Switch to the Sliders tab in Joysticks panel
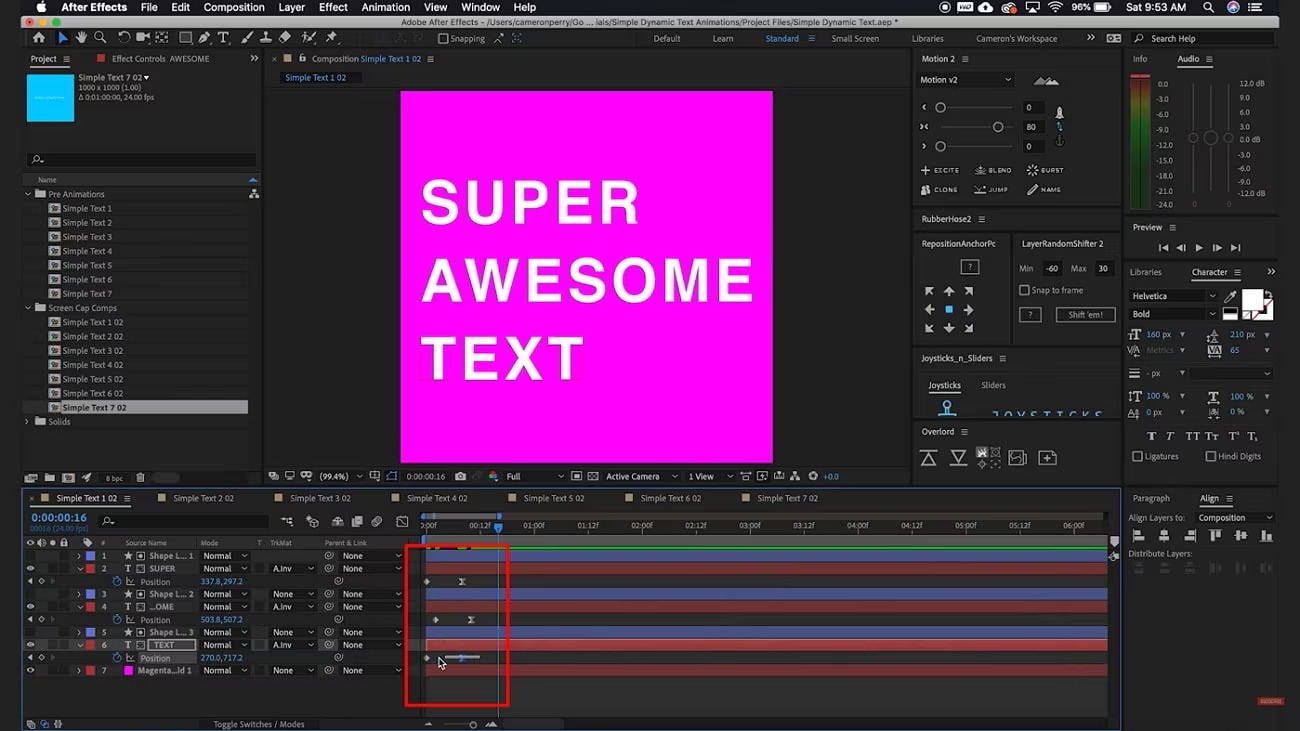The height and width of the screenshot is (731, 1300). tap(993, 385)
